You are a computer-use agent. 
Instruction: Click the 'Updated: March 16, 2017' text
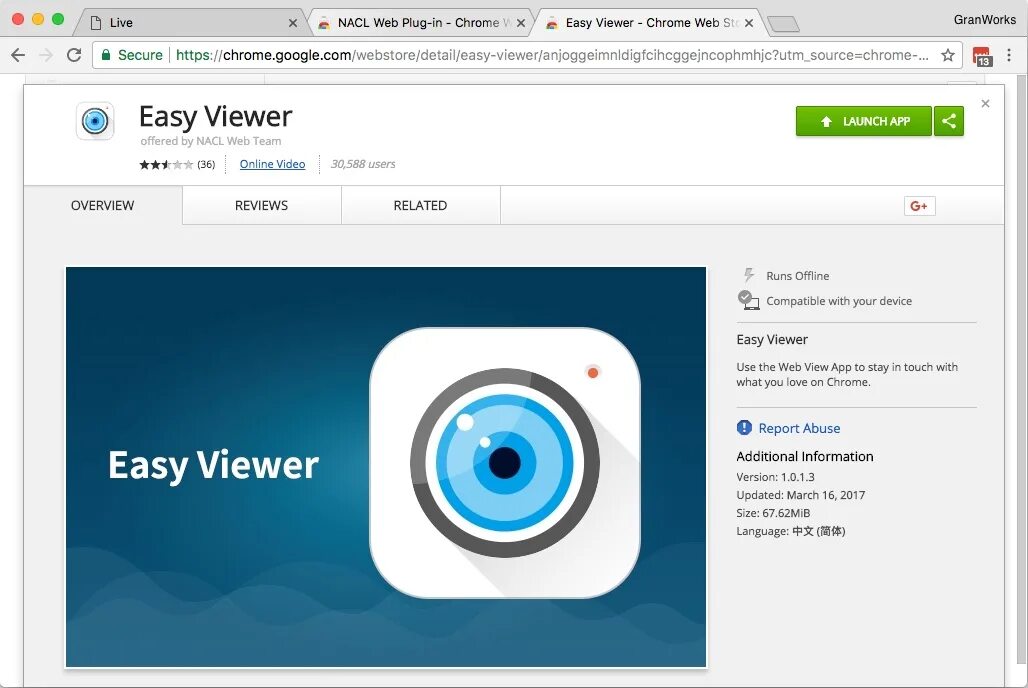(x=801, y=495)
